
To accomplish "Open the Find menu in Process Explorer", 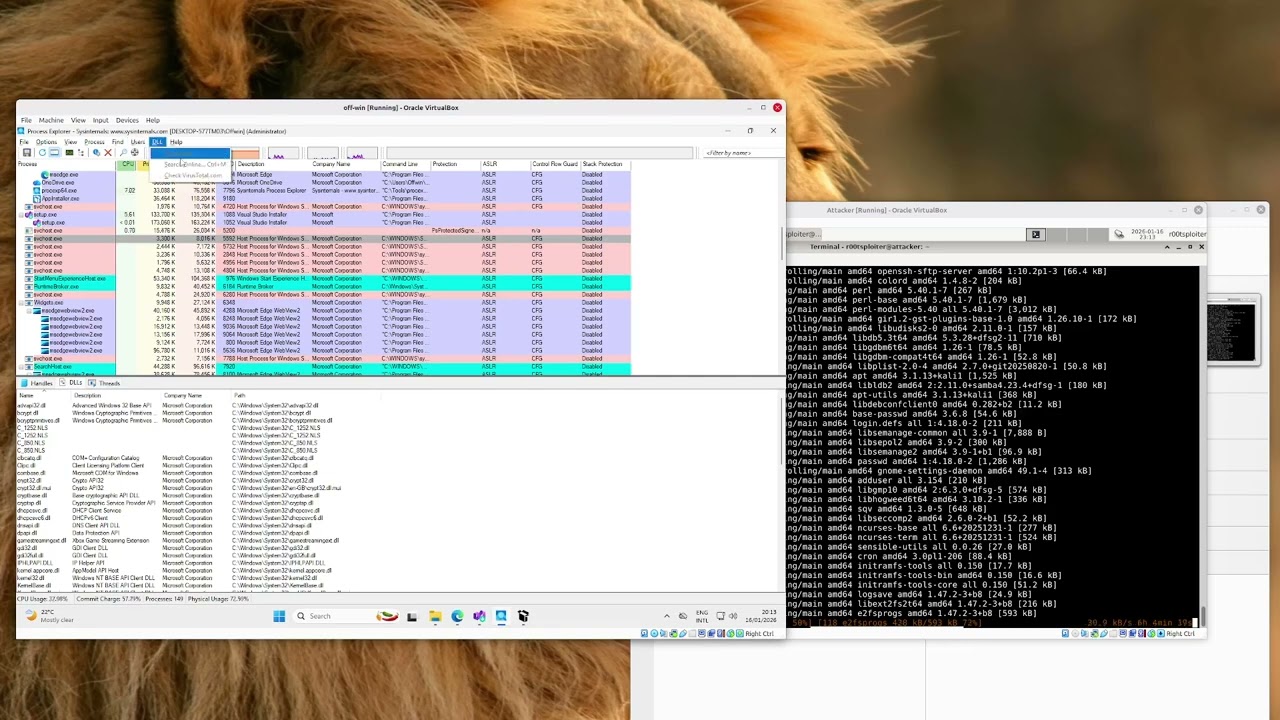I will click(x=117, y=142).
